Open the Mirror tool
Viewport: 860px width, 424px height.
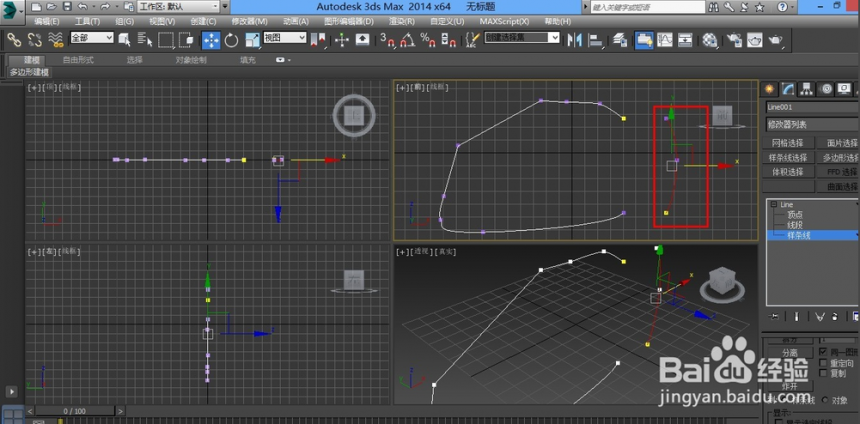pyautogui.click(x=574, y=40)
